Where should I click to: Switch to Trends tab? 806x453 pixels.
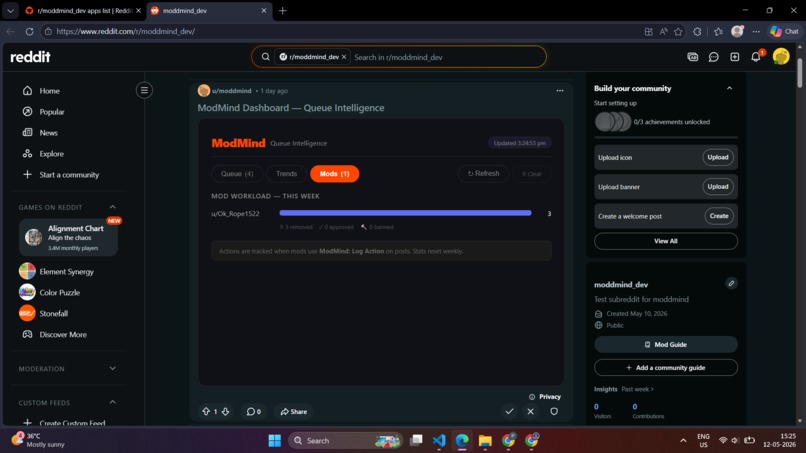pos(286,174)
